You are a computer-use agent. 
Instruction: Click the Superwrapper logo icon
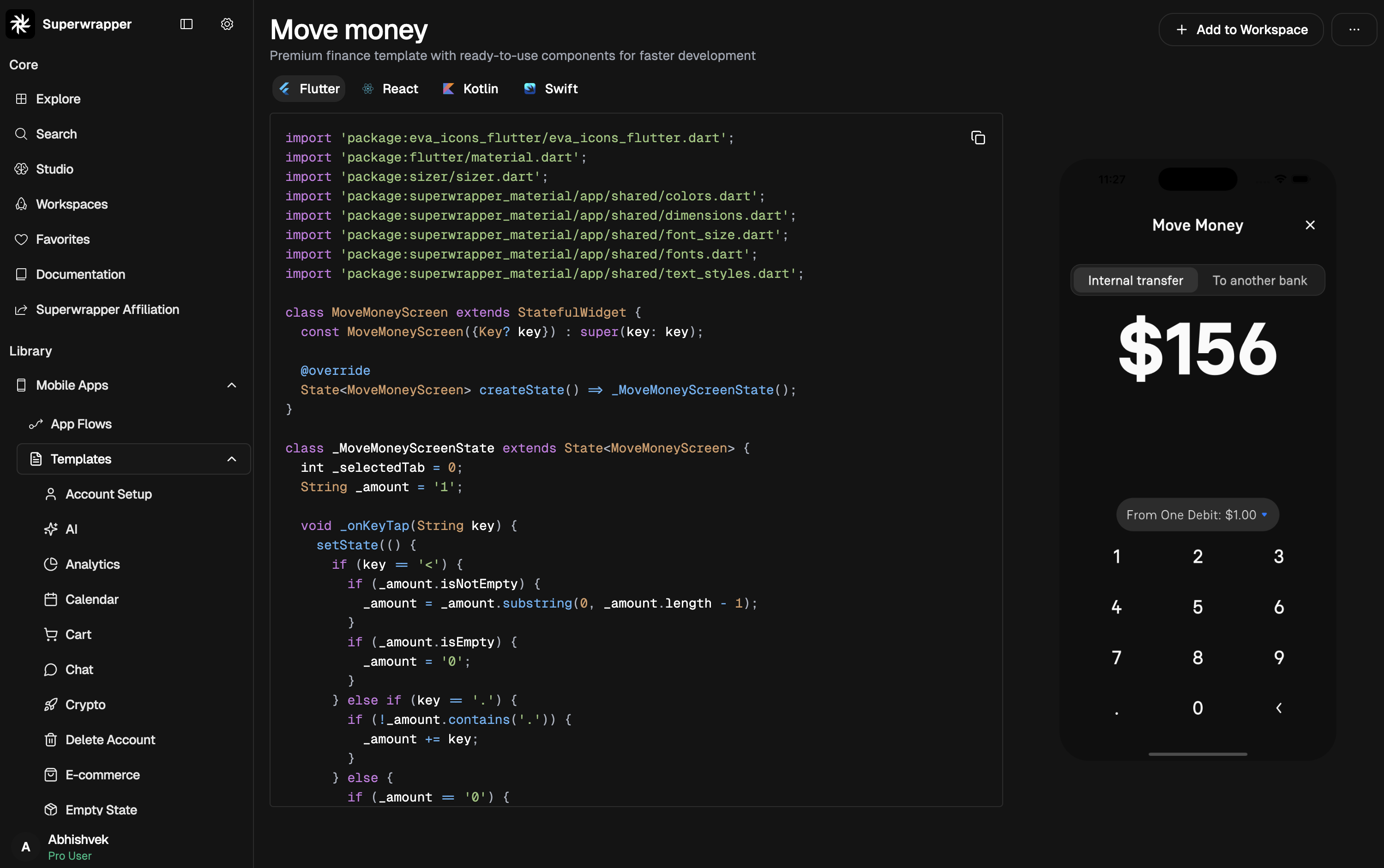click(21, 24)
